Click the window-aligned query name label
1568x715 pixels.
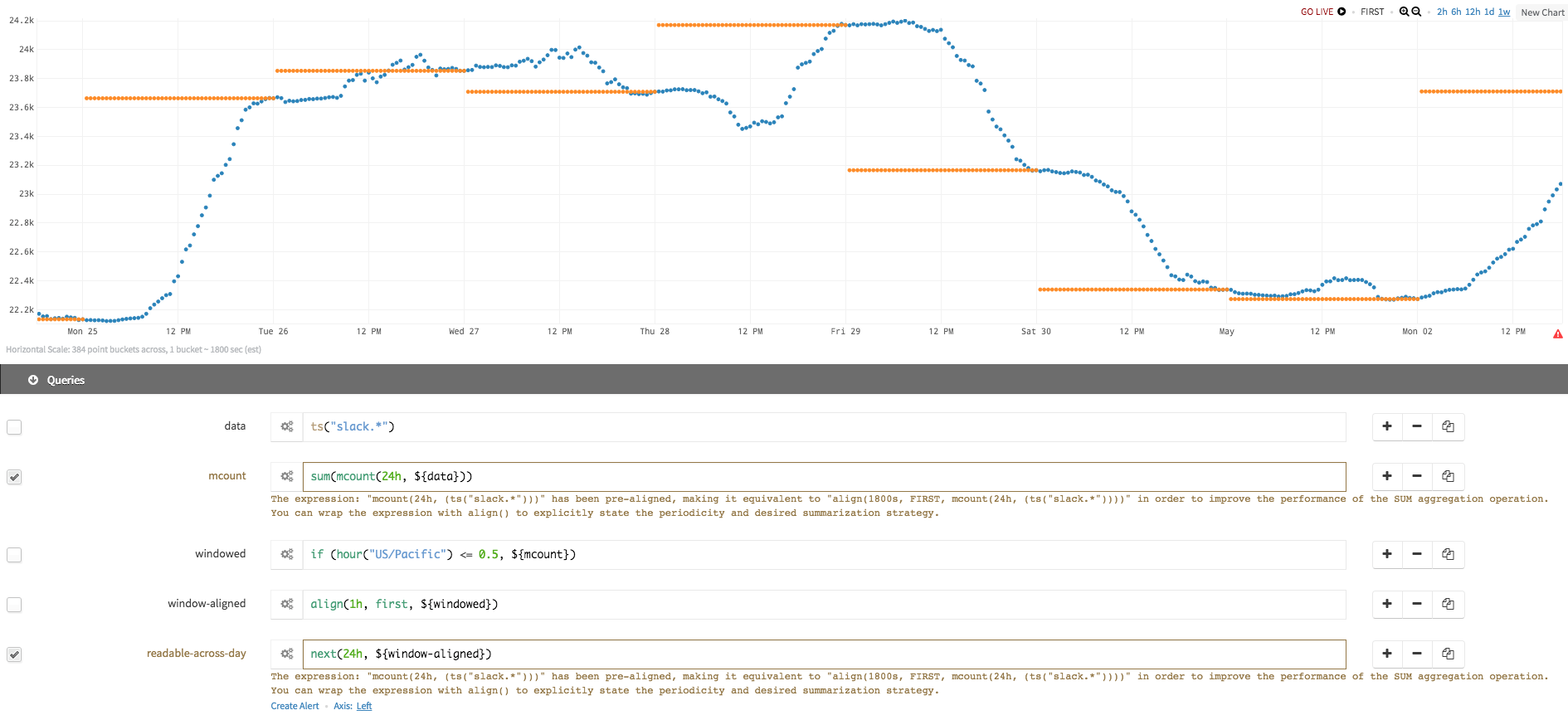click(x=207, y=603)
